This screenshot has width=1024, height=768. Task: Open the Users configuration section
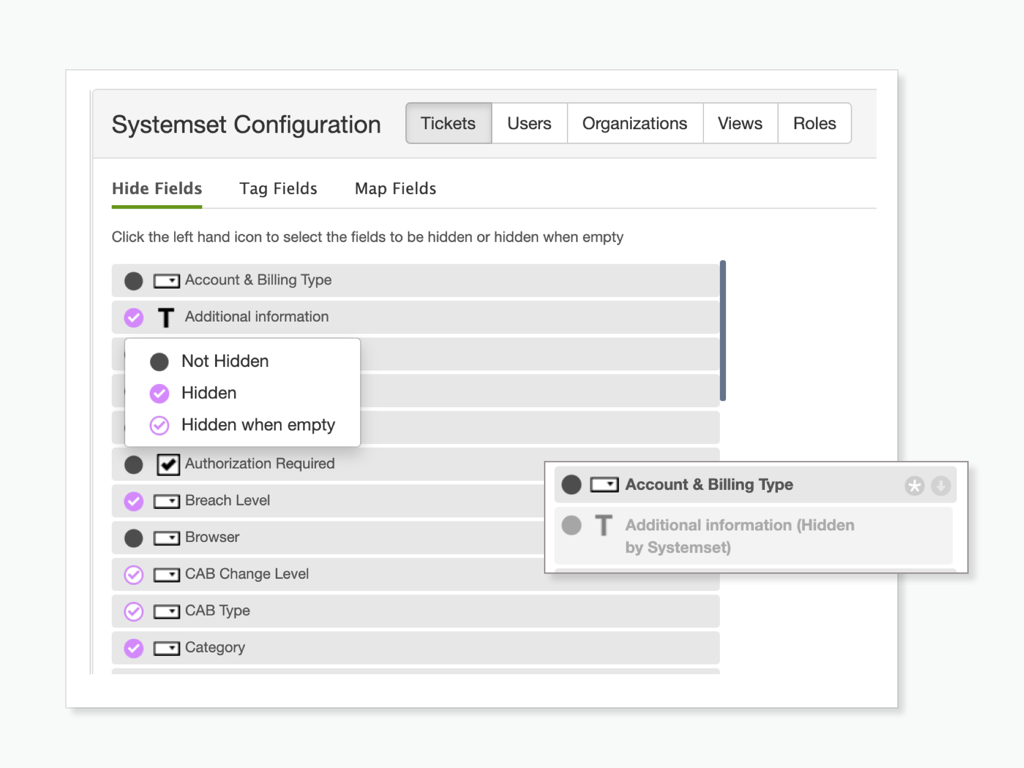click(529, 124)
